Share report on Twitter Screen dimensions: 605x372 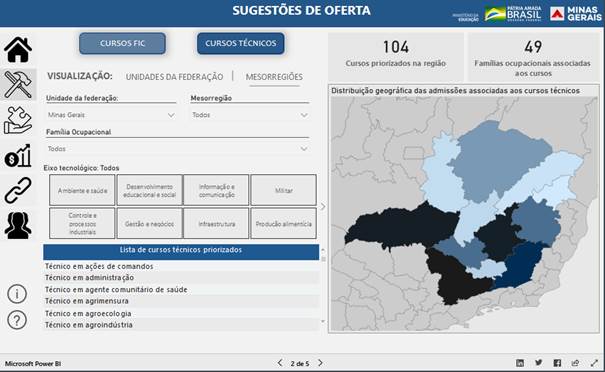coord(539,363)
